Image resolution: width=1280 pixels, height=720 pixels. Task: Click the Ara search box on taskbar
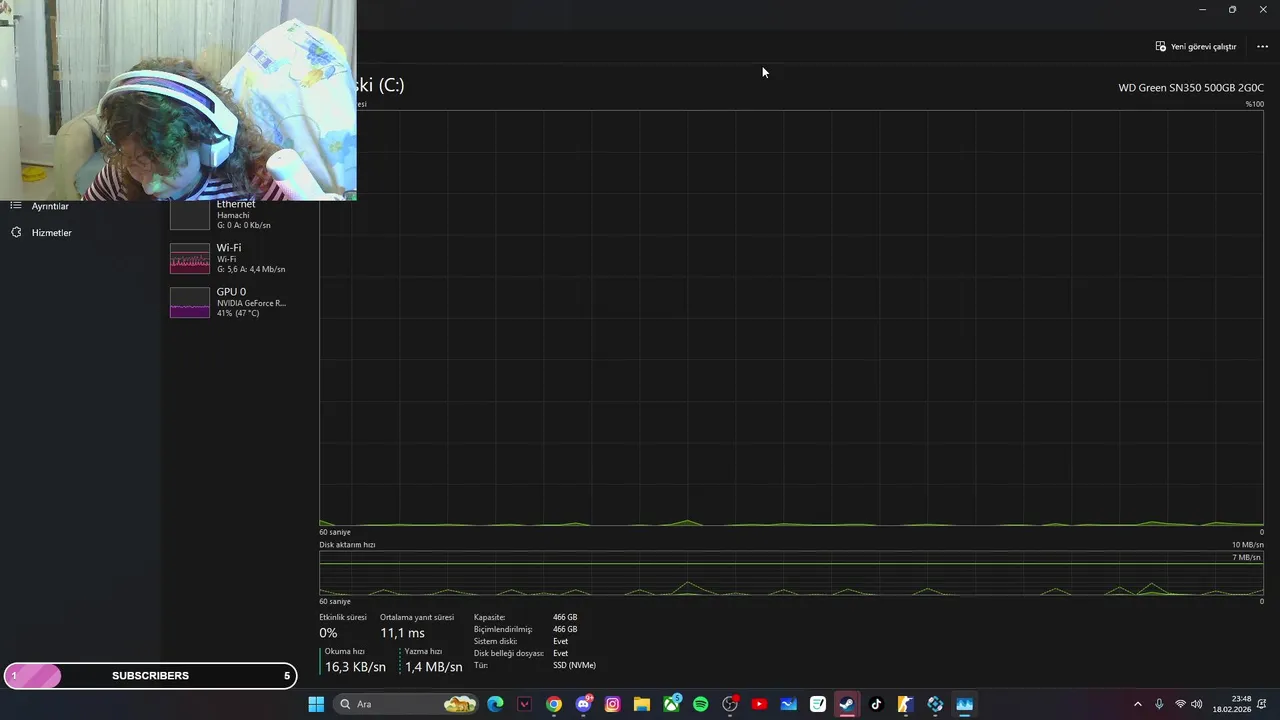click(x=406, y=704)
